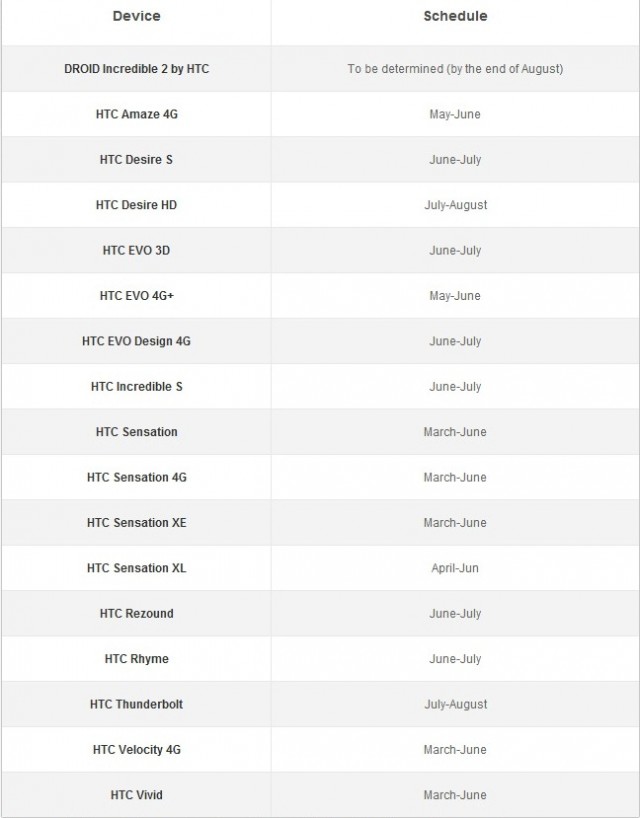Viewport: 640px width, 818px height.
Task: Click HTC Sensation XE device name
Action: pyautogui.click(x=136, y=523)
